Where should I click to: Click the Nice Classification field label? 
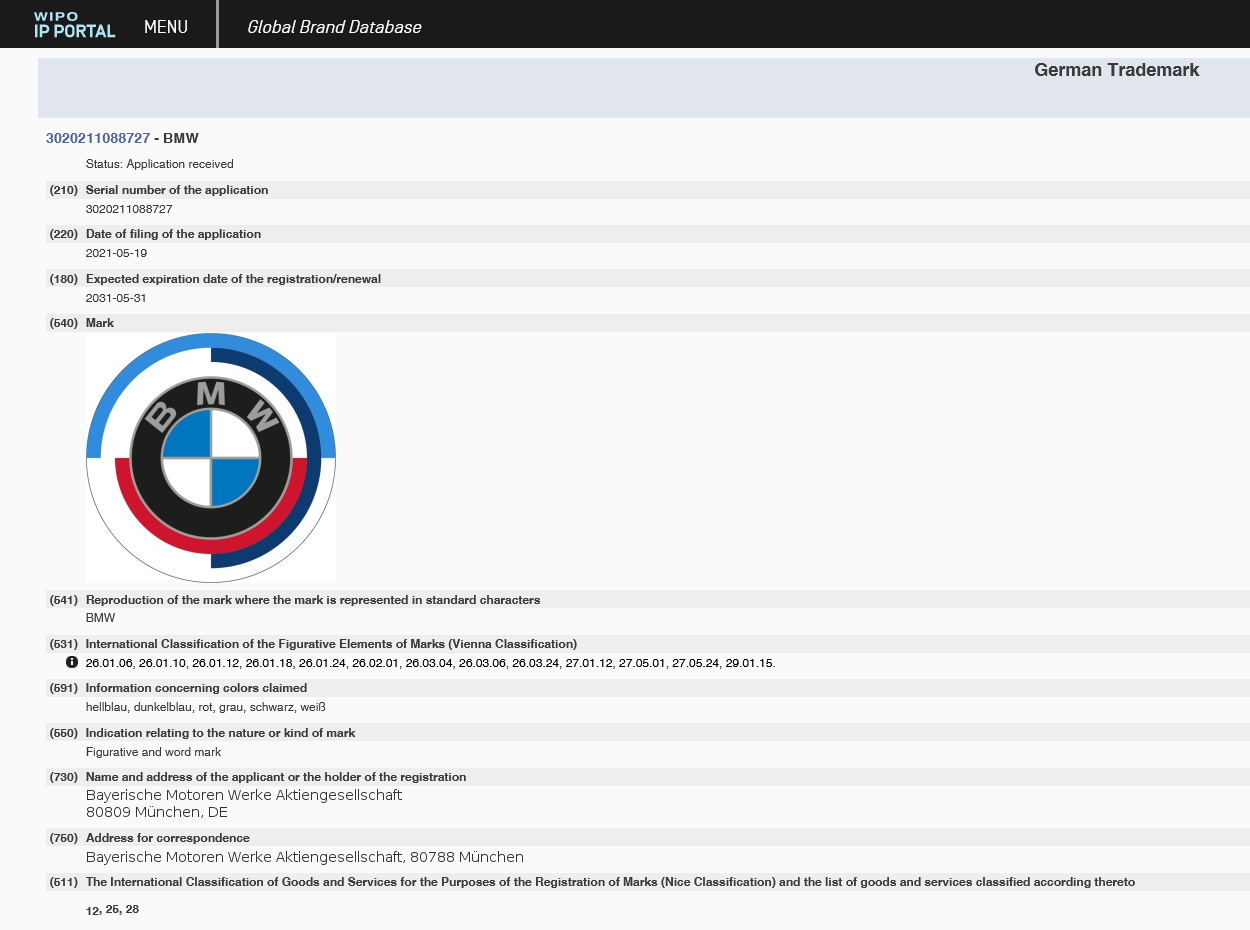click(x=610, y=882)
